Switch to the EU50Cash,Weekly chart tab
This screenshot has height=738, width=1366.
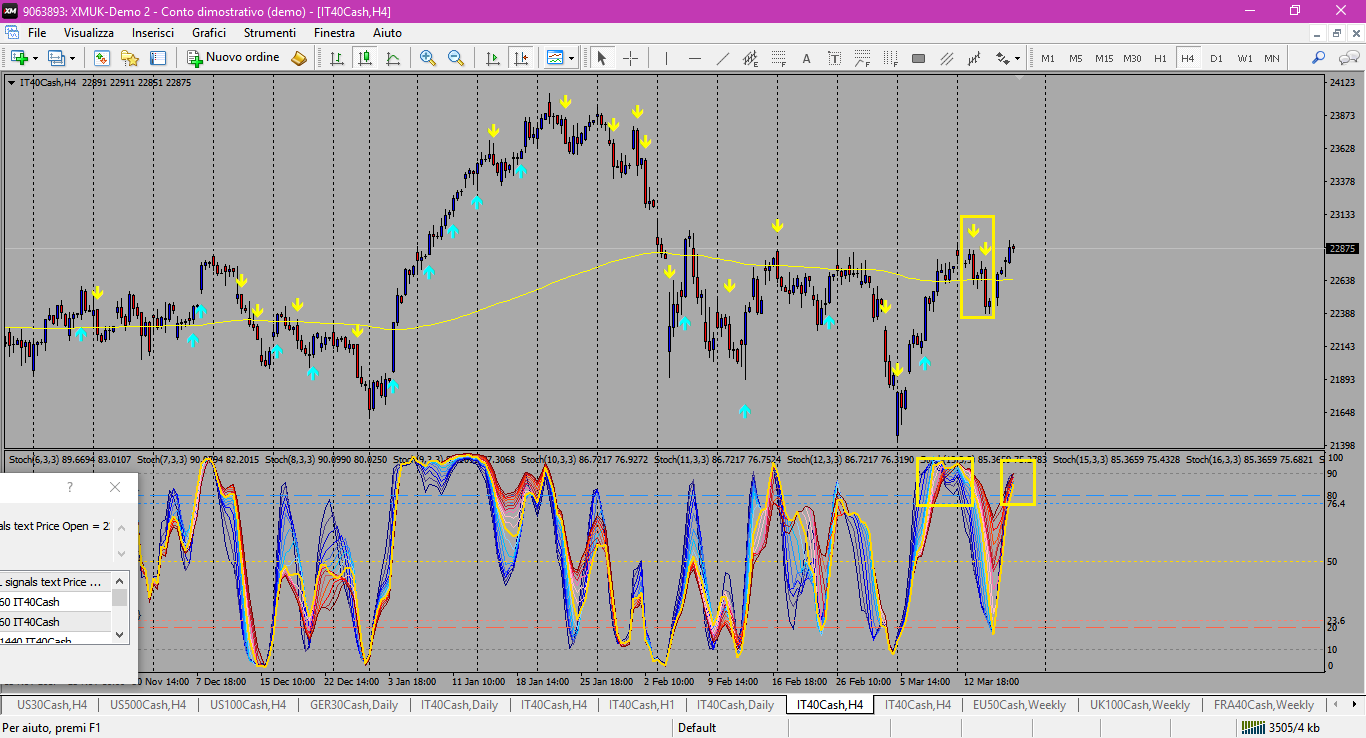click(x=1019, y=705)
